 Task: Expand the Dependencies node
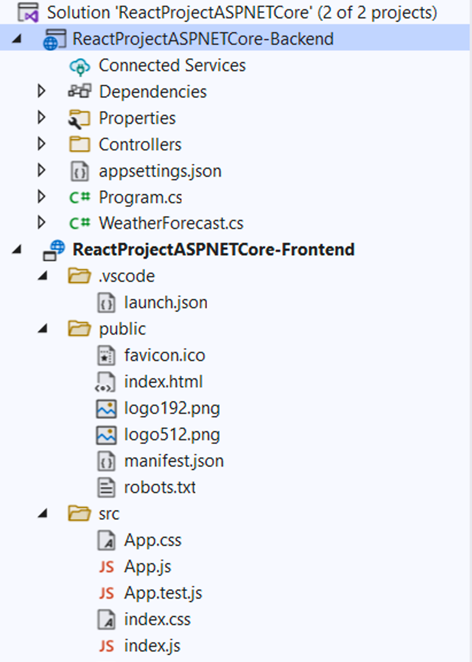coord(41,91)
